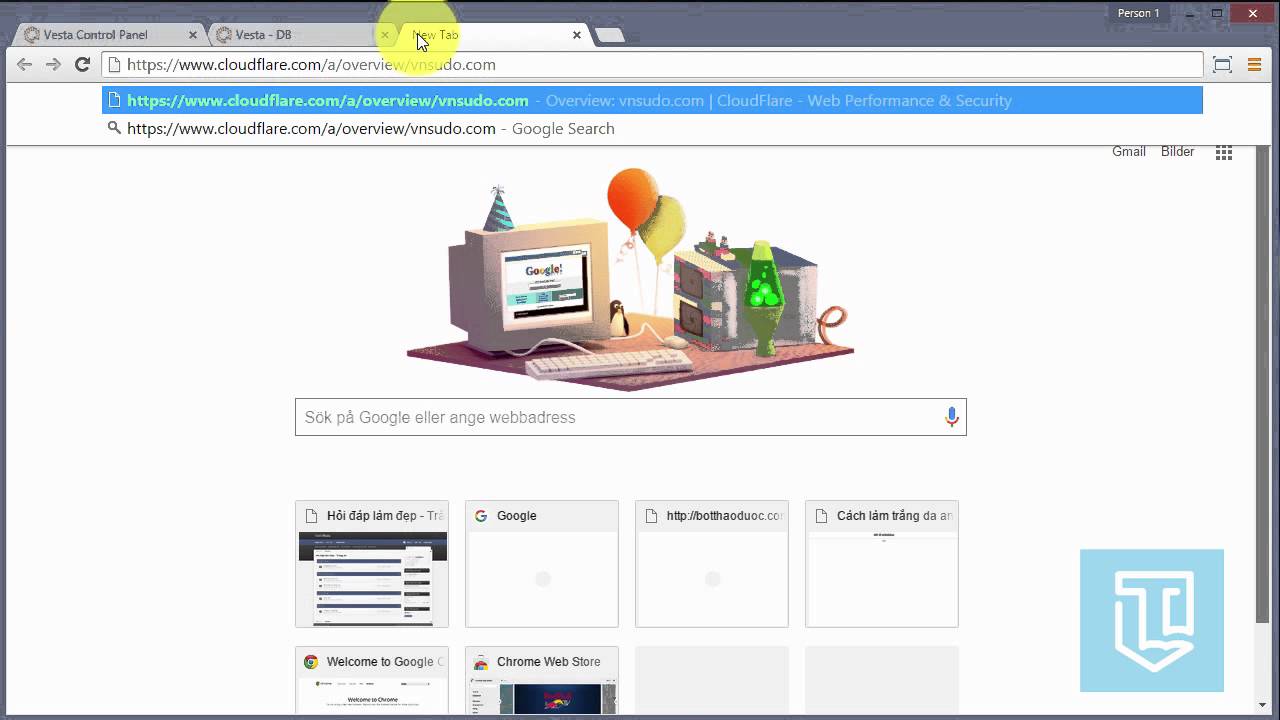1280x720 pixels.
Task: Close the Vesta Control Panel tab
Action: click(193, 35)
